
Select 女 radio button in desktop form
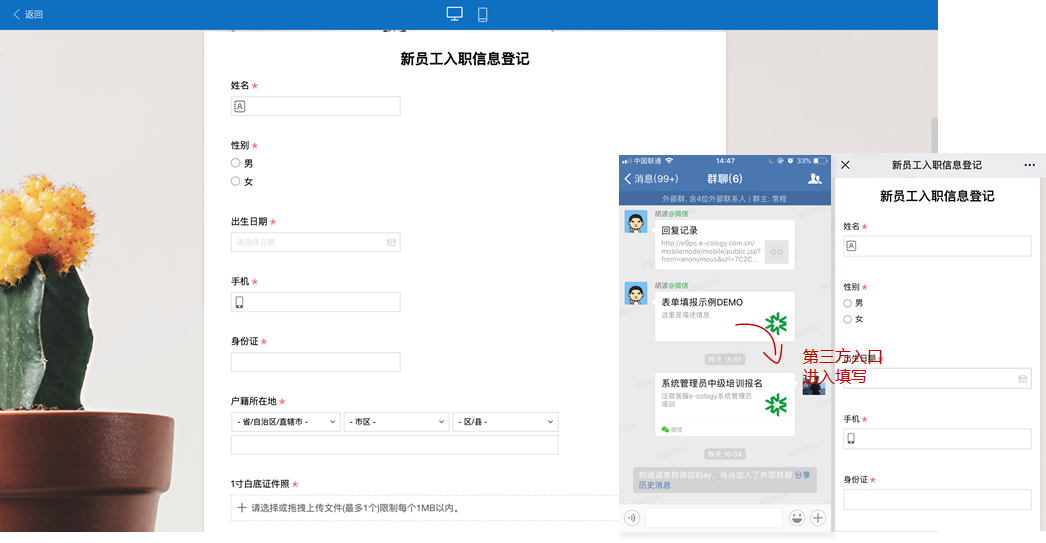[x=236, y=181]
